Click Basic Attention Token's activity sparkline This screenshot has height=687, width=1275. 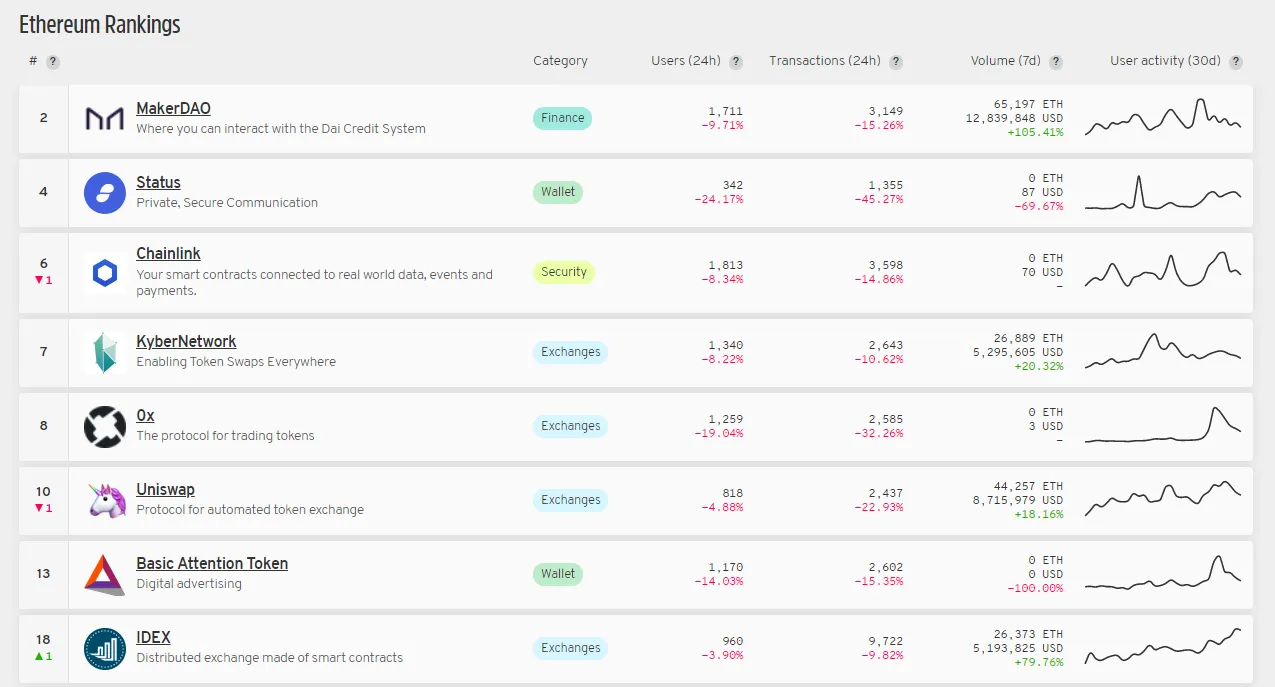coord(1163,572)
